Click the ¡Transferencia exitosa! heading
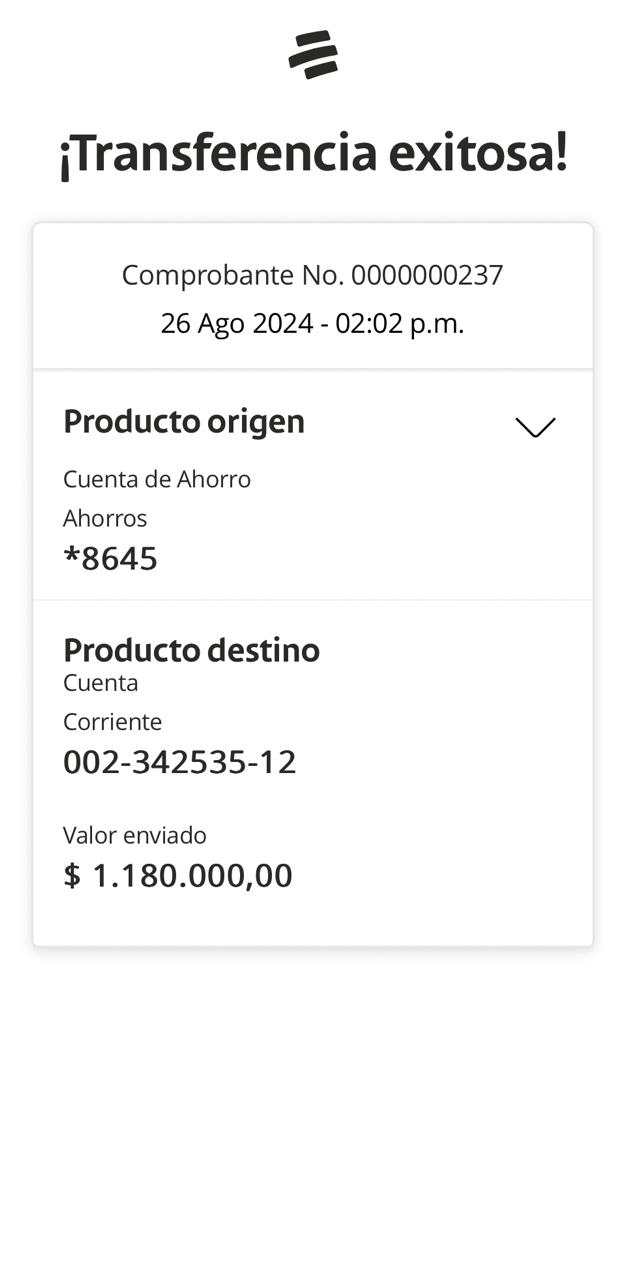626x1280 pixels. point(313,153)
